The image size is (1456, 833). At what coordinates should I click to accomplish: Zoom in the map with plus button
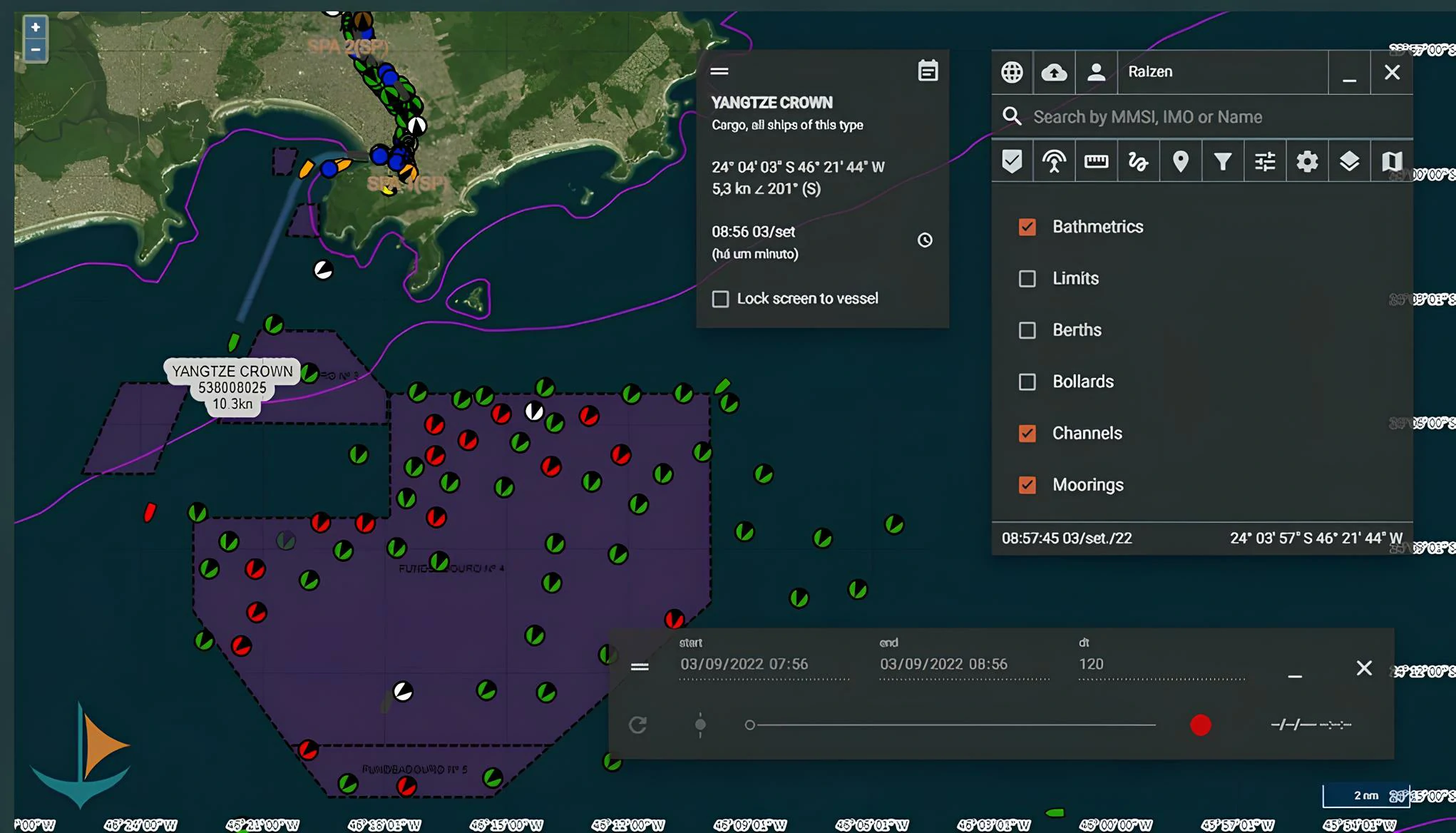[35, 27]
